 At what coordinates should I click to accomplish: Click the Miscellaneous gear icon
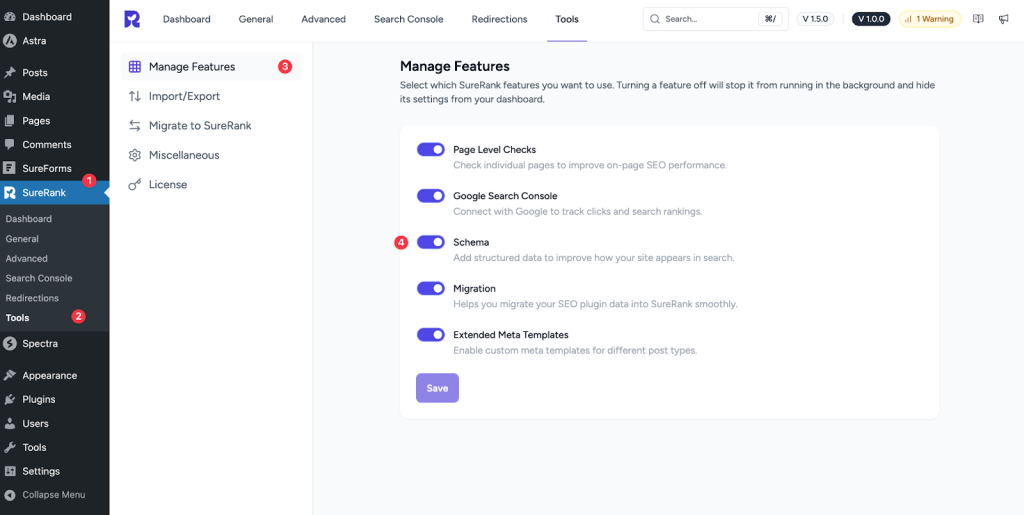click(135, 155)
